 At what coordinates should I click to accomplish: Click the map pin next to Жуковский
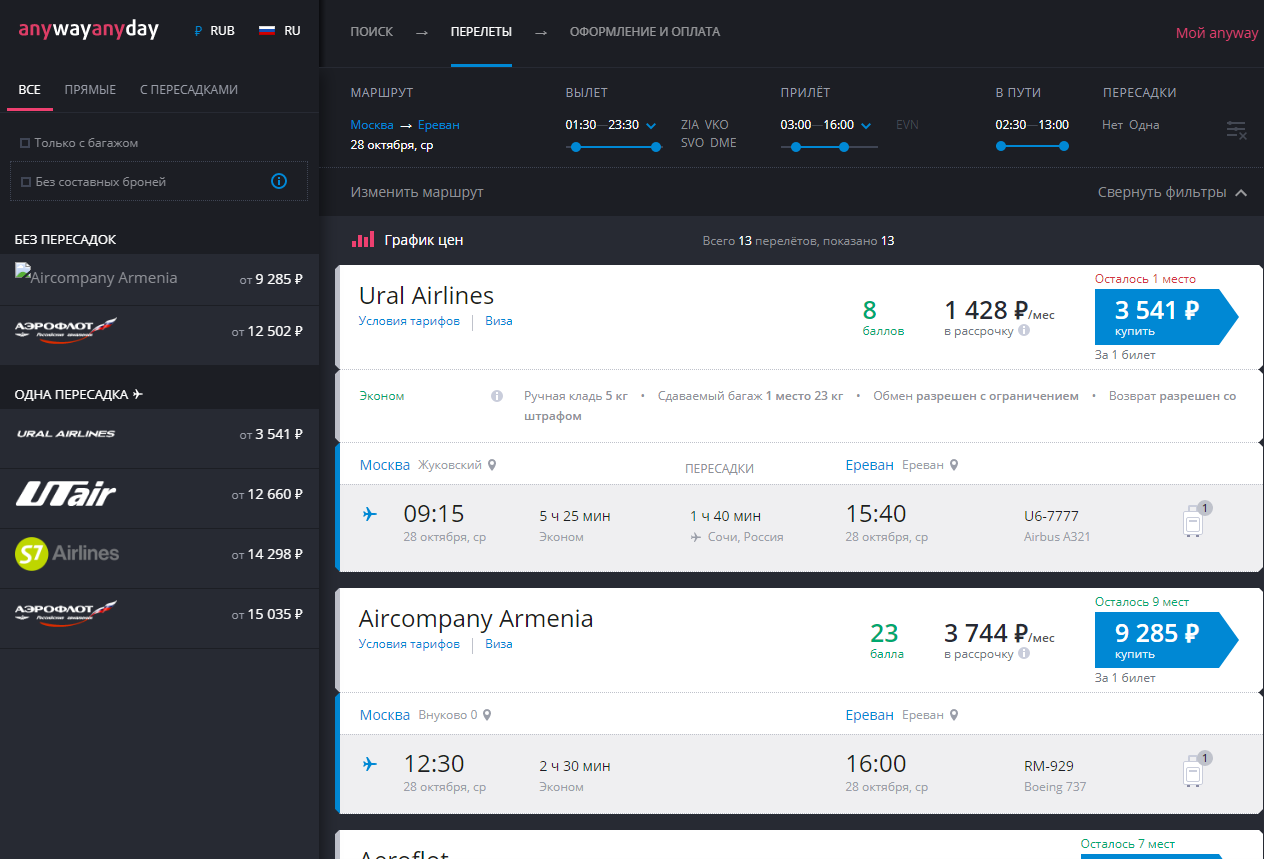pos(491,465)
